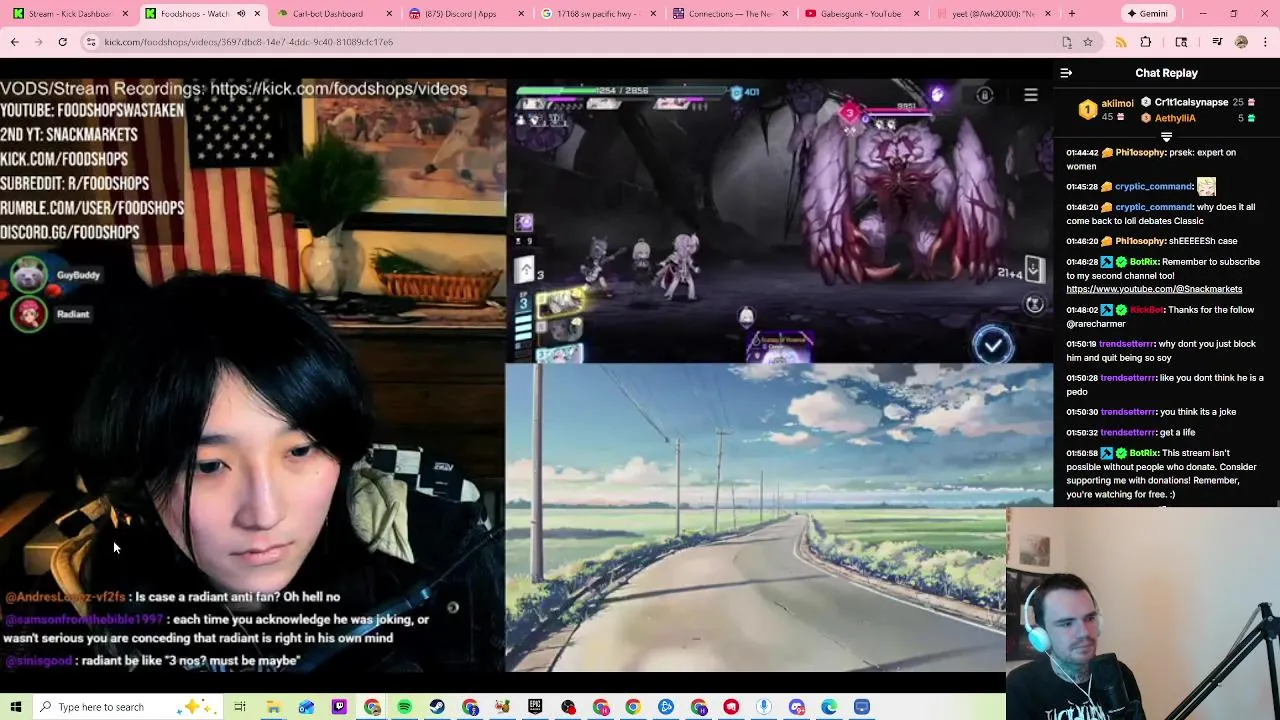
Task: Select AethyIIiA in leaderboard
Action: coord(1174,118)
